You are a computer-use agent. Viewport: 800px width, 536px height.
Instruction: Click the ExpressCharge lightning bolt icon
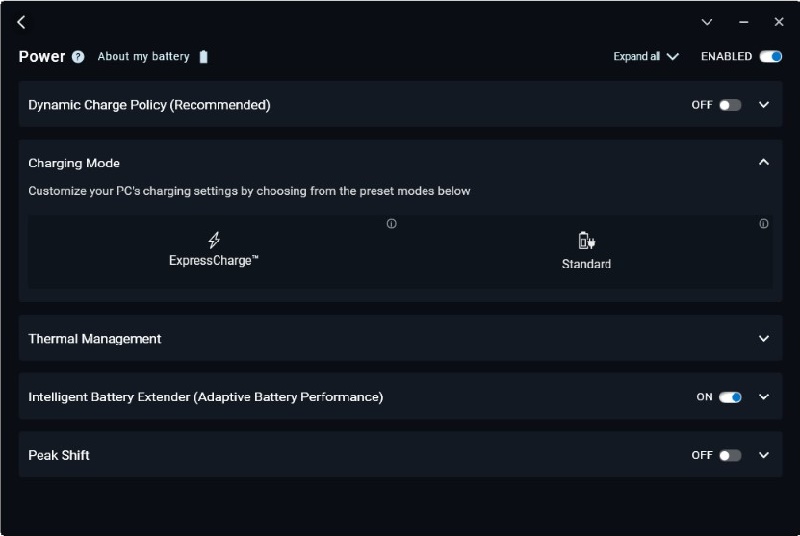(214, 240)
